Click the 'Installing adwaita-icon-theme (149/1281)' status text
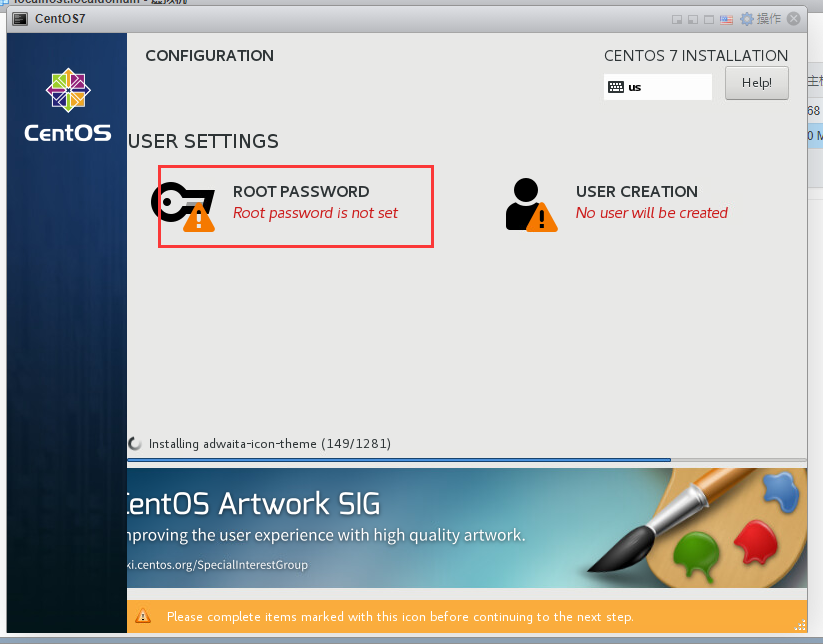The image size is (823, 644). (270, 444)
